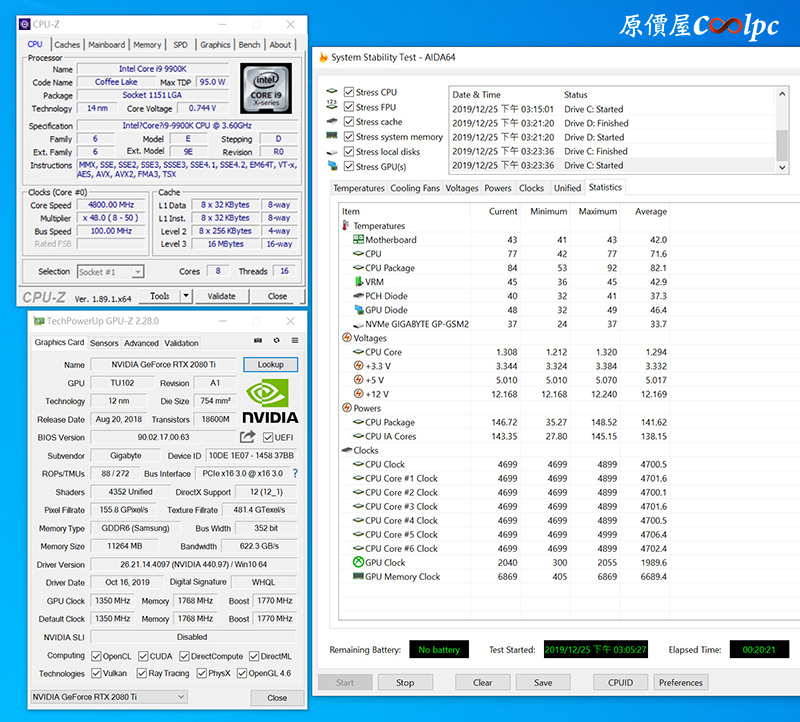The image size is (800, 722).
Task: Toggle Vulkan technology checkbox
Action: [96, 673]
